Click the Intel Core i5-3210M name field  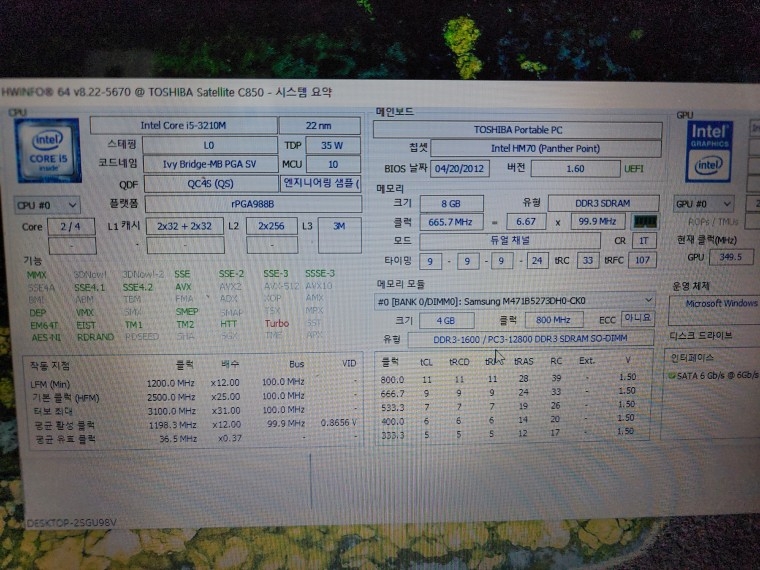[183, 126]
